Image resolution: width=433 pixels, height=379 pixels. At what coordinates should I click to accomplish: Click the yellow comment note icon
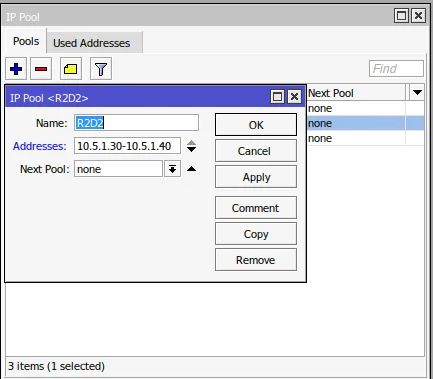(x=71, y=69)
